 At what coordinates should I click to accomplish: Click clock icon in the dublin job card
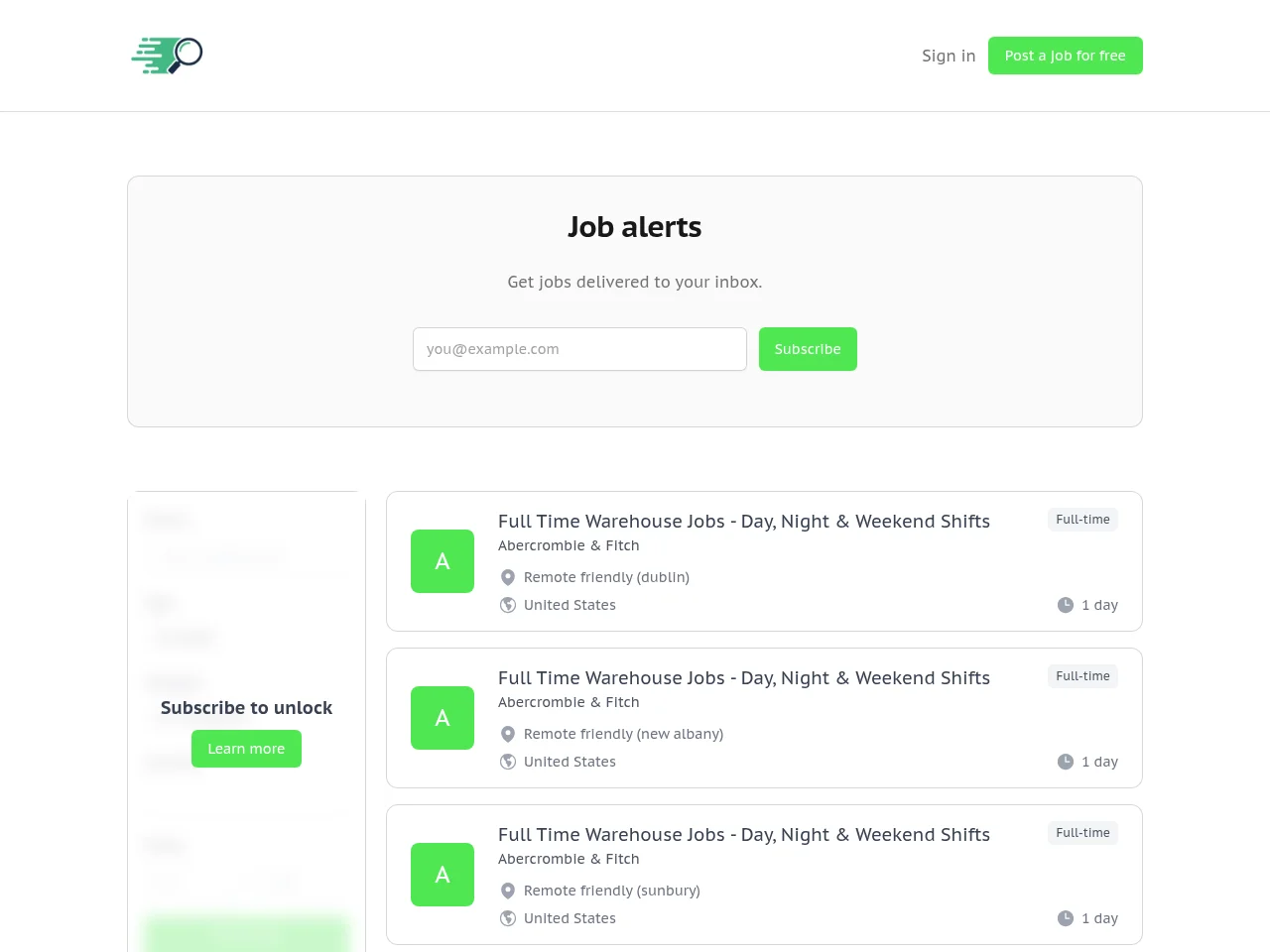[1066, 605]
